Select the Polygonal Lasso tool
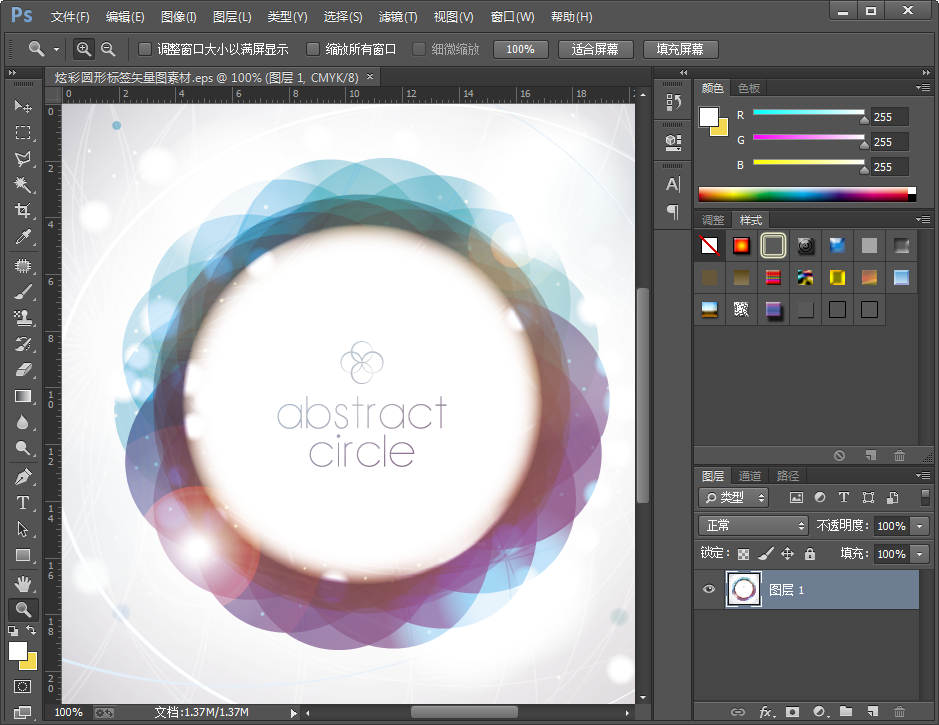This screenshot has height=725, width=939. [x=23, y=159]
